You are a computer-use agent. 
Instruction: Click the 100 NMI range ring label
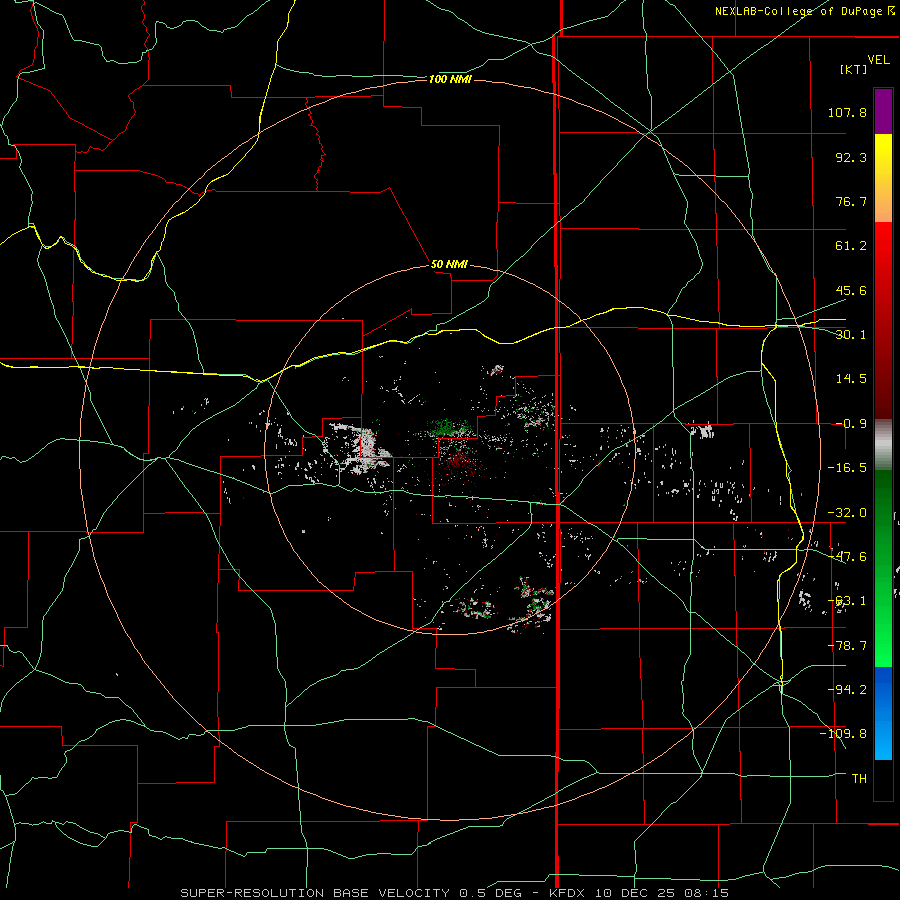pyautogui.click(x=450, y=79)
